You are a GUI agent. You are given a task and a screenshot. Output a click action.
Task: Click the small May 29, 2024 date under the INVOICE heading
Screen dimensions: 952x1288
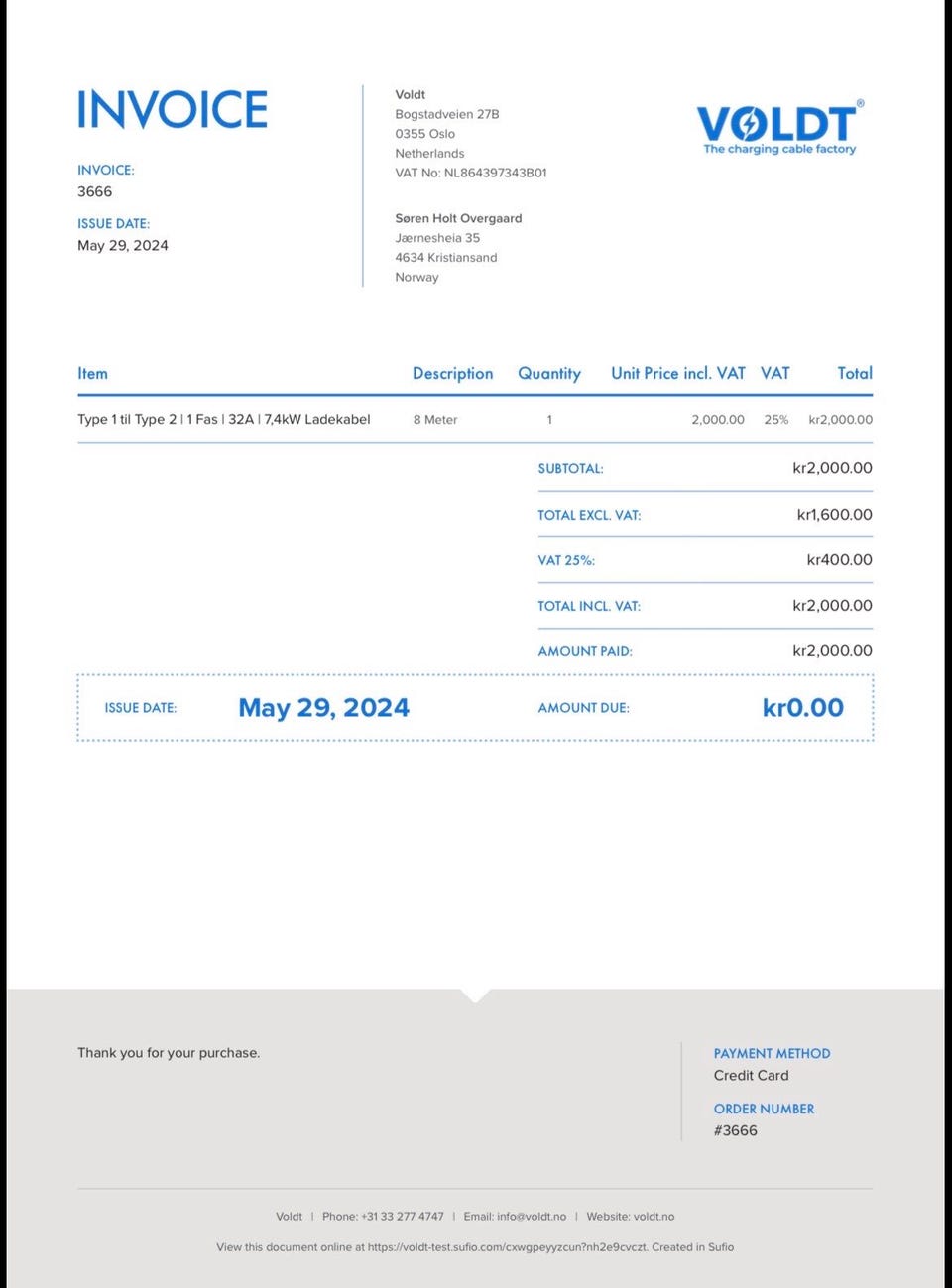coord(123,246)
